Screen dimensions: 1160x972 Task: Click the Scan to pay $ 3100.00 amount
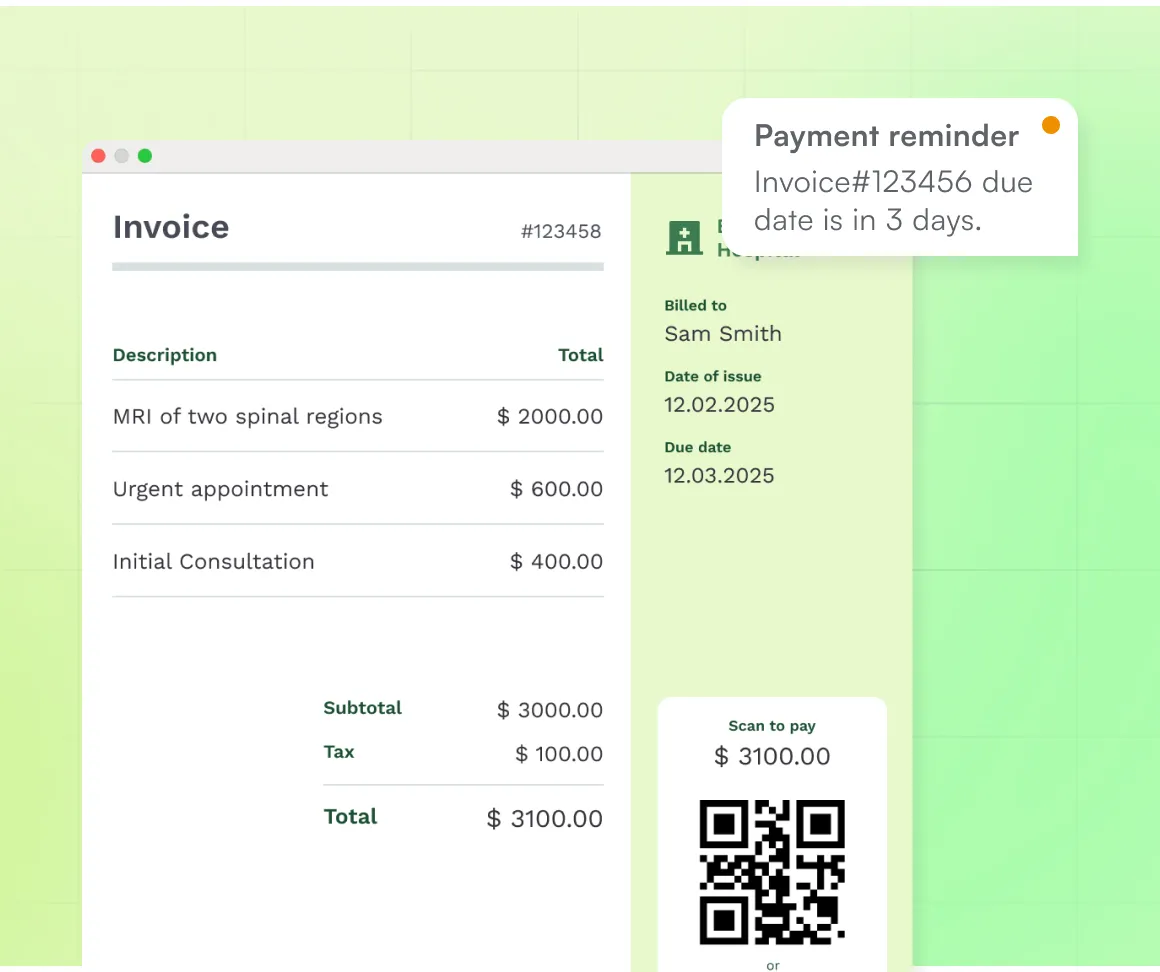(772, 757)
